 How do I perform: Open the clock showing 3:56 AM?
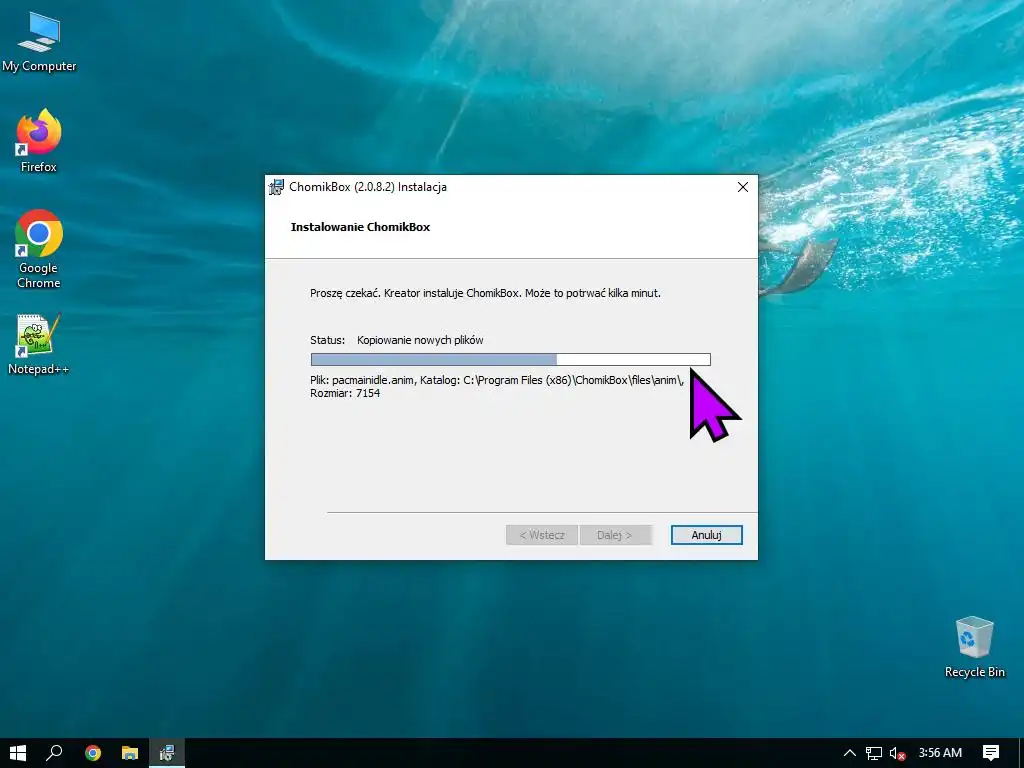(x=940, y=753)
